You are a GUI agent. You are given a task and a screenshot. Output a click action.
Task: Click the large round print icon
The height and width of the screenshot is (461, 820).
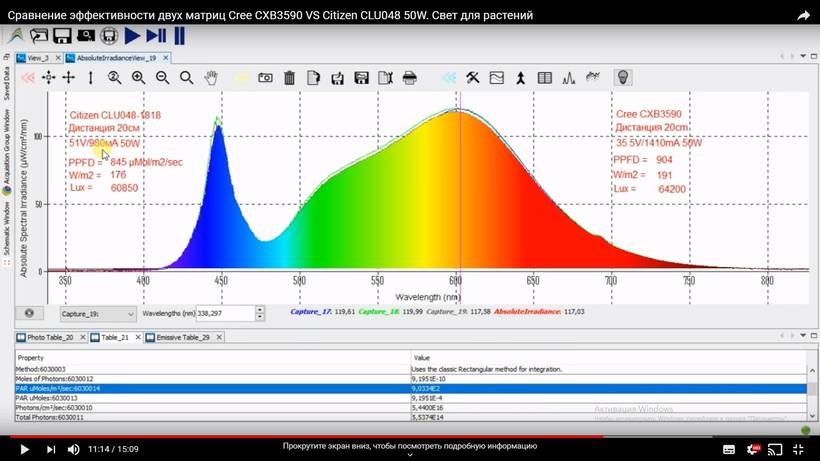click(x=109, y=36)
